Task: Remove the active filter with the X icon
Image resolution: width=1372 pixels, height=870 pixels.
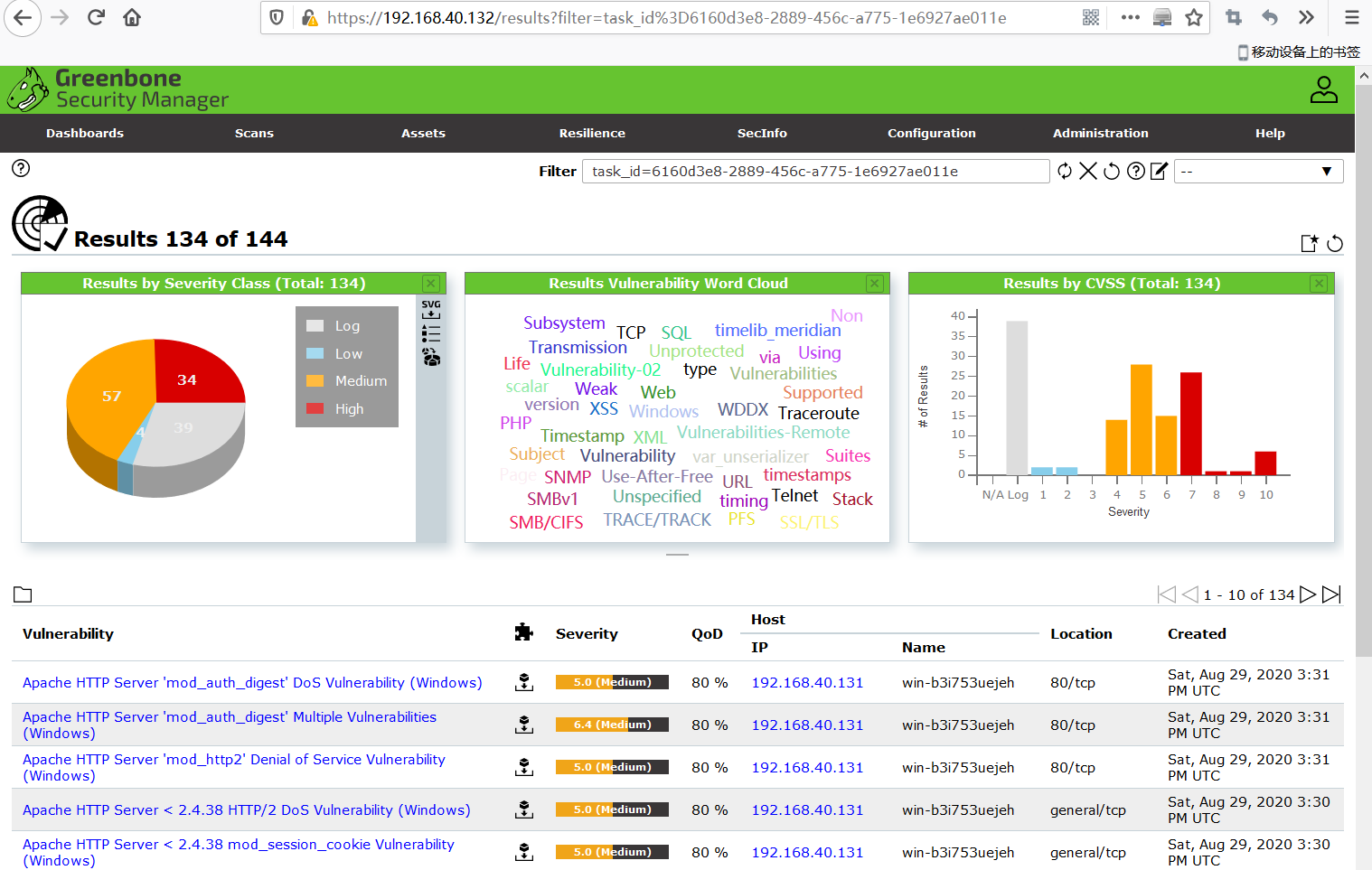Action: [1088, 171]
